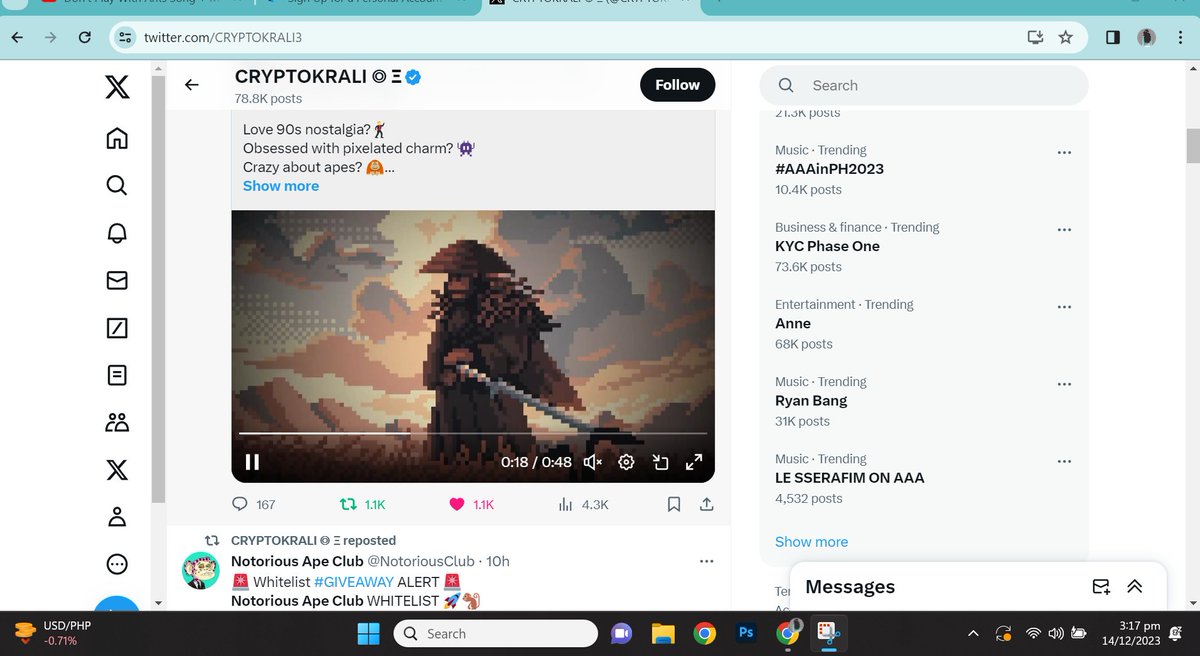The image size is (1200, 656).
Task: More options for #AAAinPH2023 trend
Action: (x=1064, y=152)
